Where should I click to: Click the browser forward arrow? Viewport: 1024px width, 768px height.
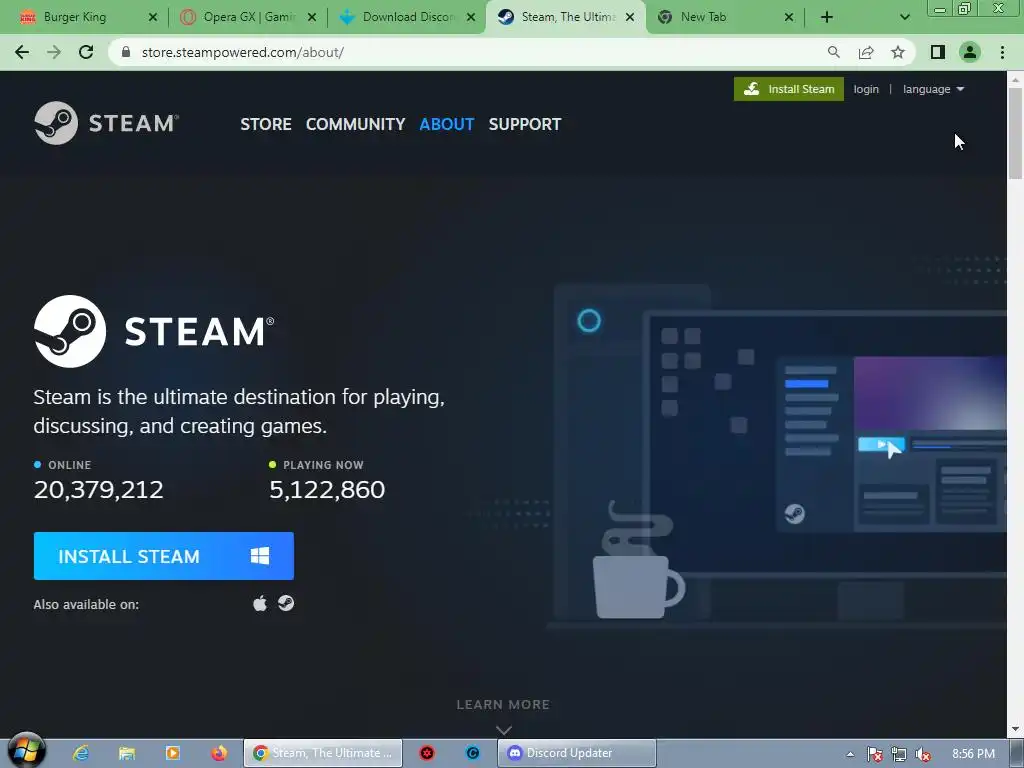click(54, 52)
